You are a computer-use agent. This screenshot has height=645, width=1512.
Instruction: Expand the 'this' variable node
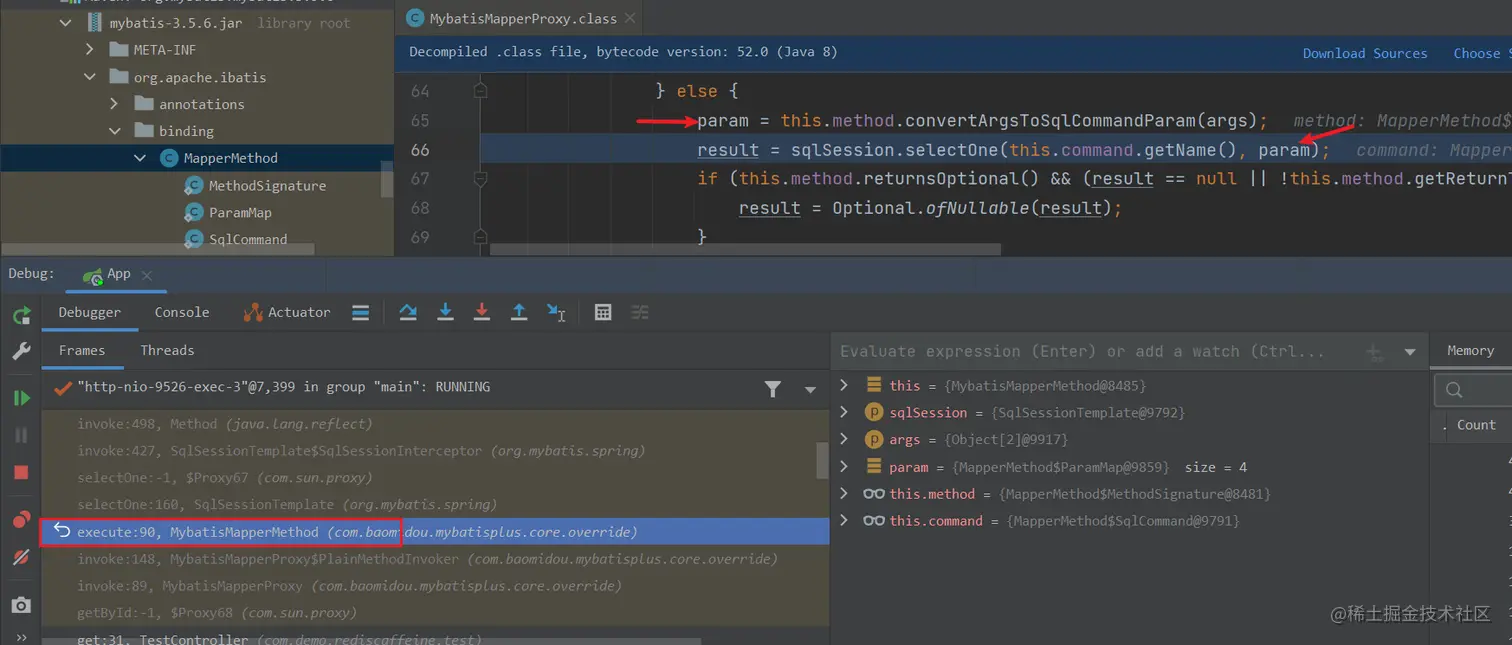844,385
